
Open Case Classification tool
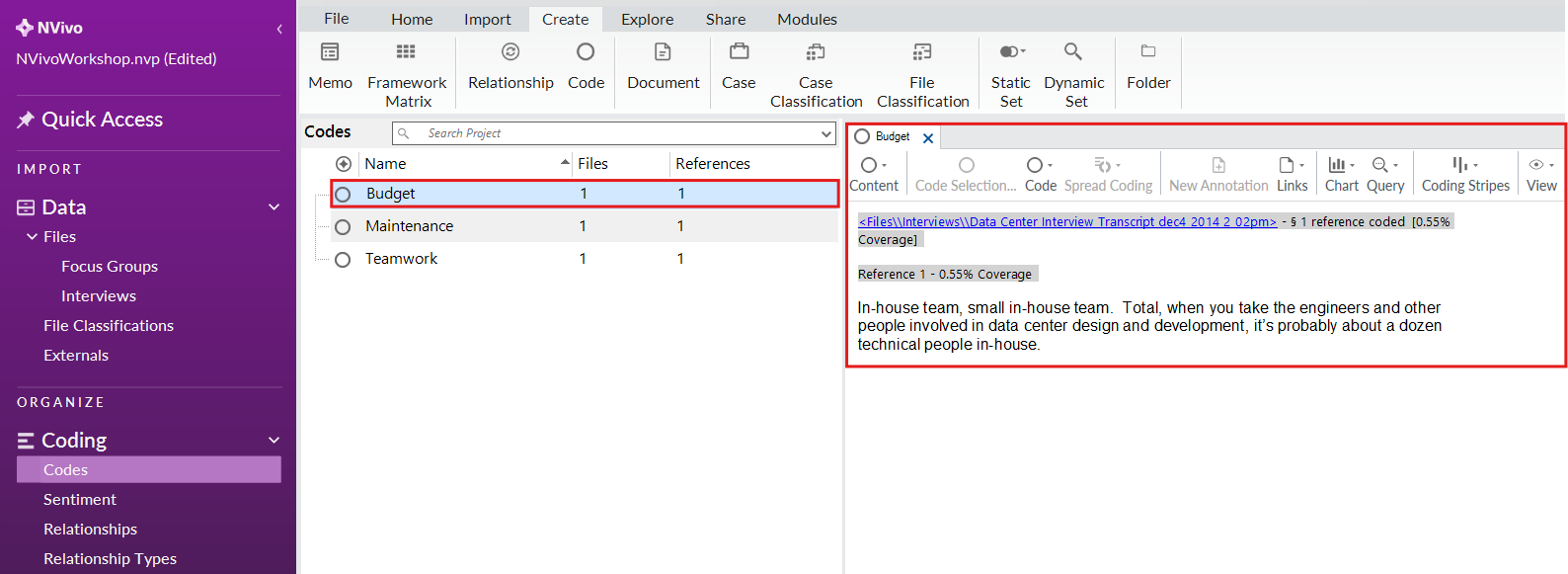pos(816,74)
